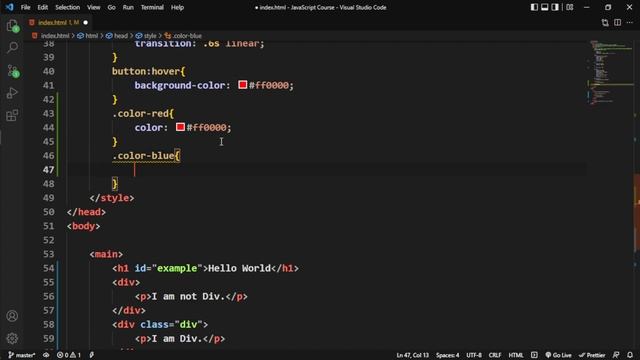640x360 pixels.
Task: Open the errors and warnings count
Action: [69, 355]
